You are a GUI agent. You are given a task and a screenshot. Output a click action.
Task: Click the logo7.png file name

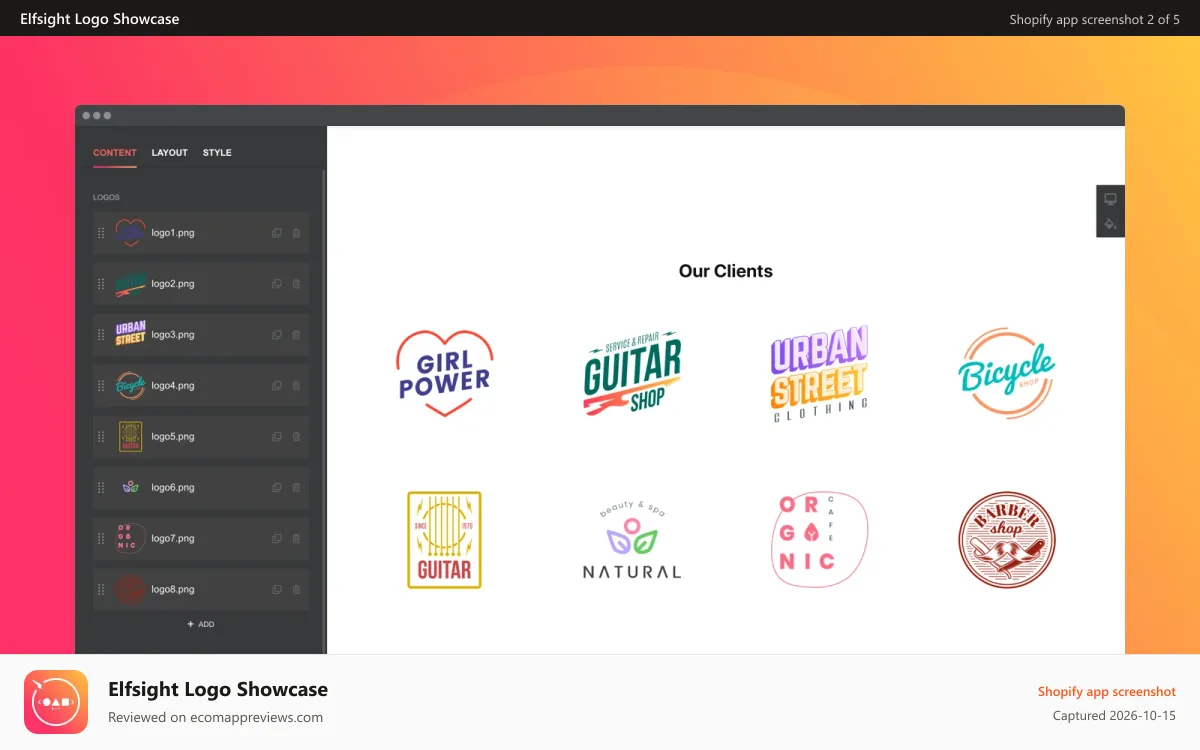(x=173, y=539)
